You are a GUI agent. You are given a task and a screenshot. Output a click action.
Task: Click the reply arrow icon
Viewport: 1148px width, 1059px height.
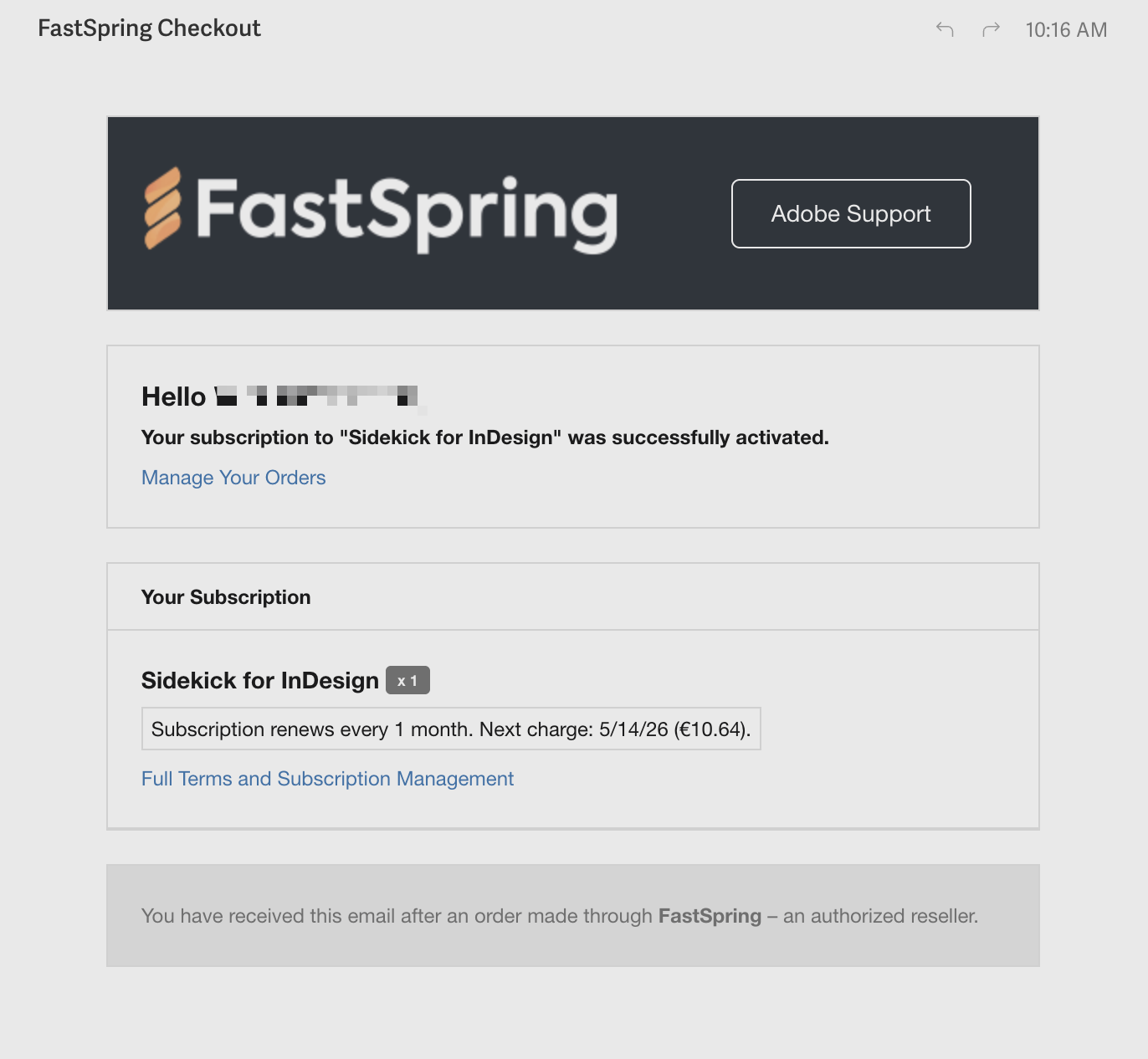(945, 29)
